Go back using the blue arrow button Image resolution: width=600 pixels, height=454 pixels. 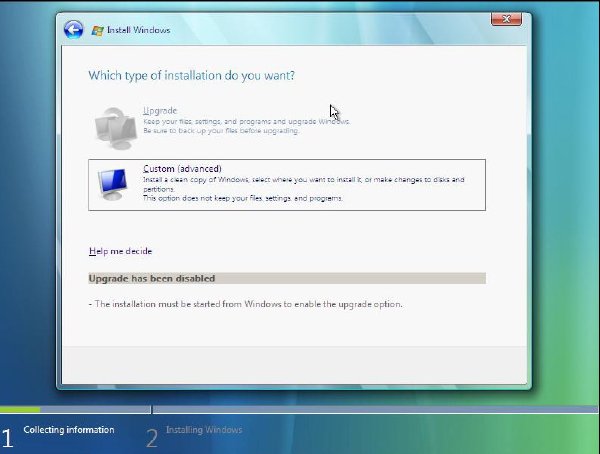point(73,29)
